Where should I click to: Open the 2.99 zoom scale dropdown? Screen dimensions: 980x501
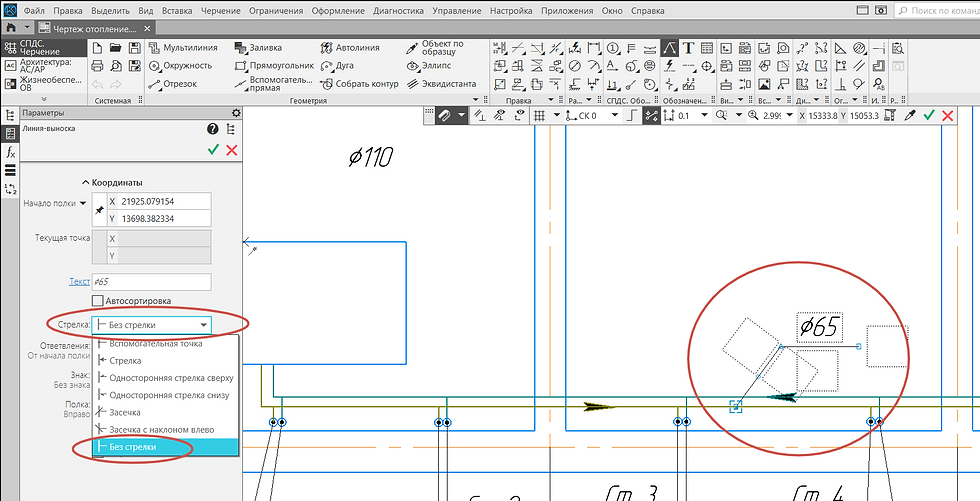pyautogui.click(x=789, y=116)
